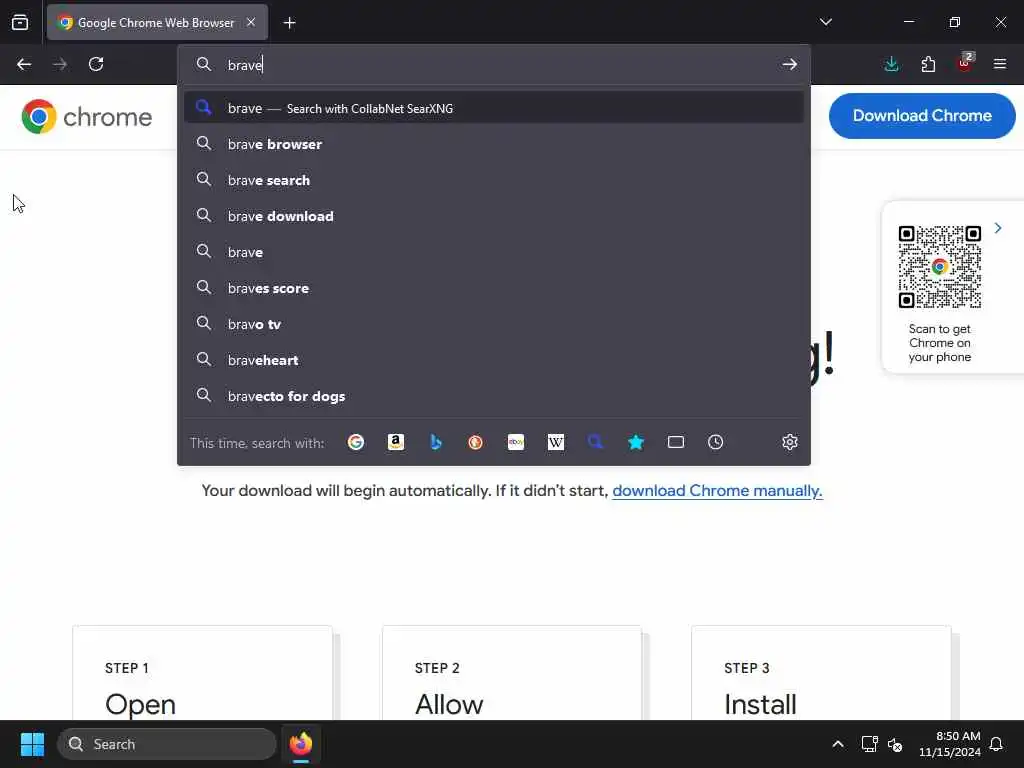1024x768 pixels.
Task: Open the uBlock Origin extension icon
Action: click(965, 63)
